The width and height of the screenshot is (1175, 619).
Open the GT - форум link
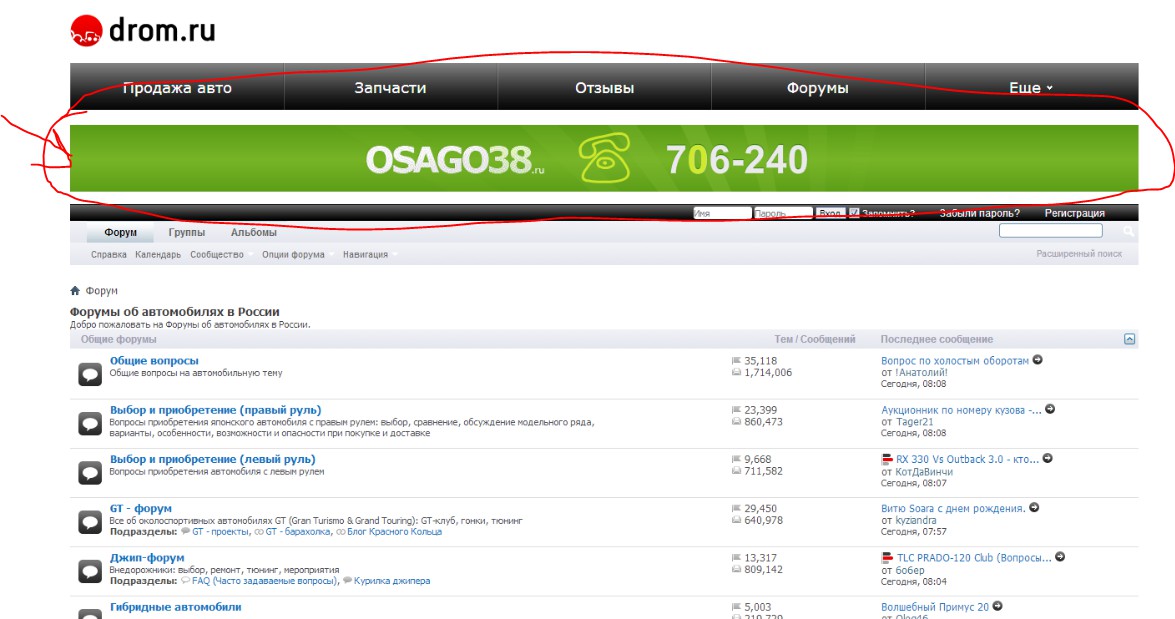(141, 508)
